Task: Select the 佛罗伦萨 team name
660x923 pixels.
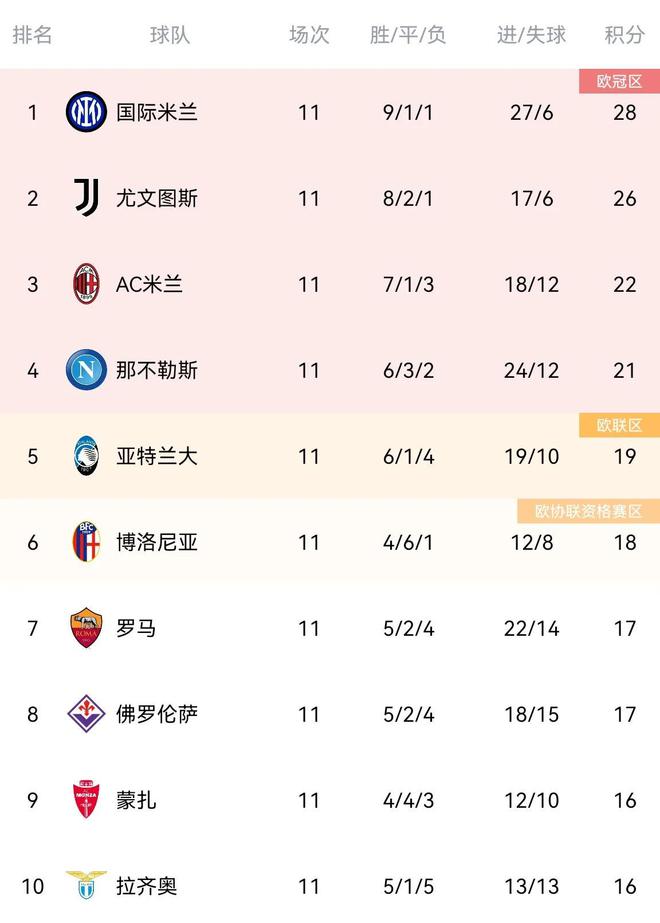Action: coord(157,713)
